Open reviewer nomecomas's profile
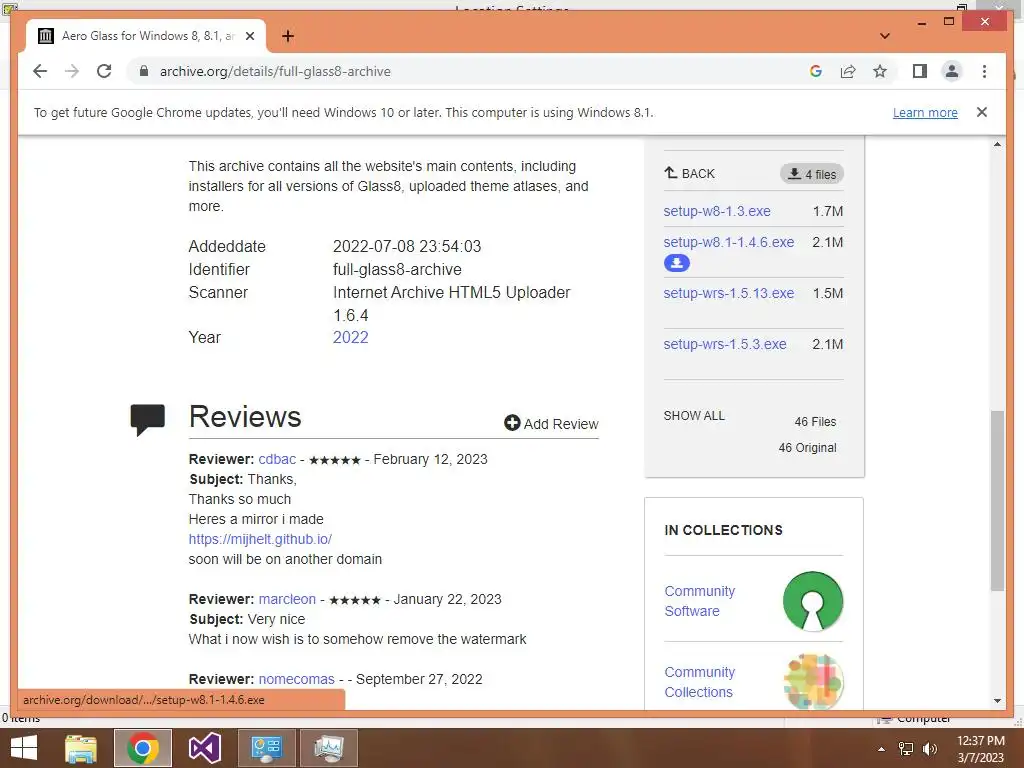Screen dimensions: 1024x768 point(296,679)
